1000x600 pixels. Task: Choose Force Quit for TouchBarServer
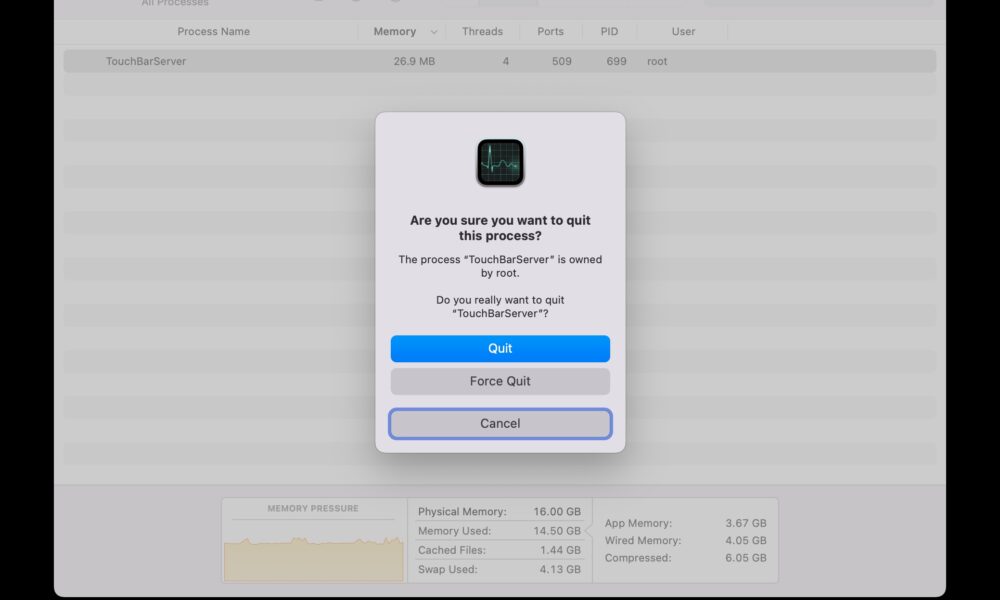coord(500,381)
